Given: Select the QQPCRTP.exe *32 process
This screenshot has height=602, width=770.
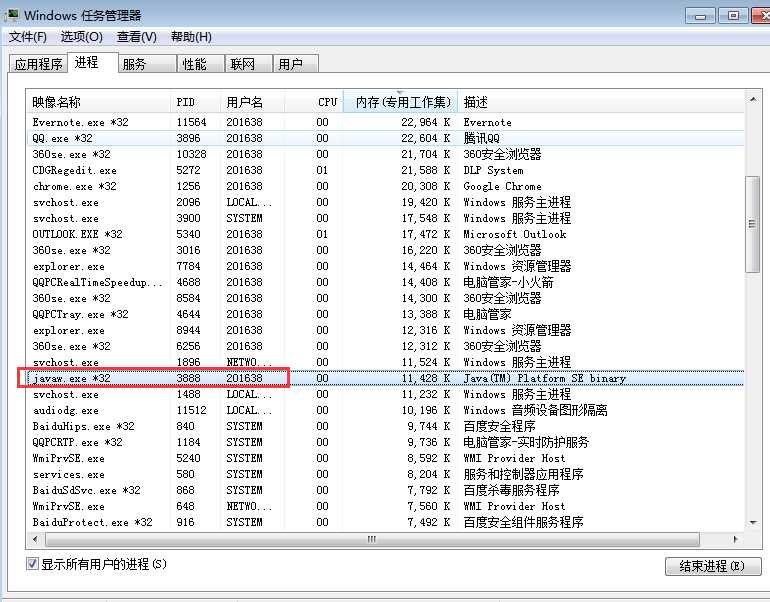Looking at the screenshot, I should coord(385,442).
